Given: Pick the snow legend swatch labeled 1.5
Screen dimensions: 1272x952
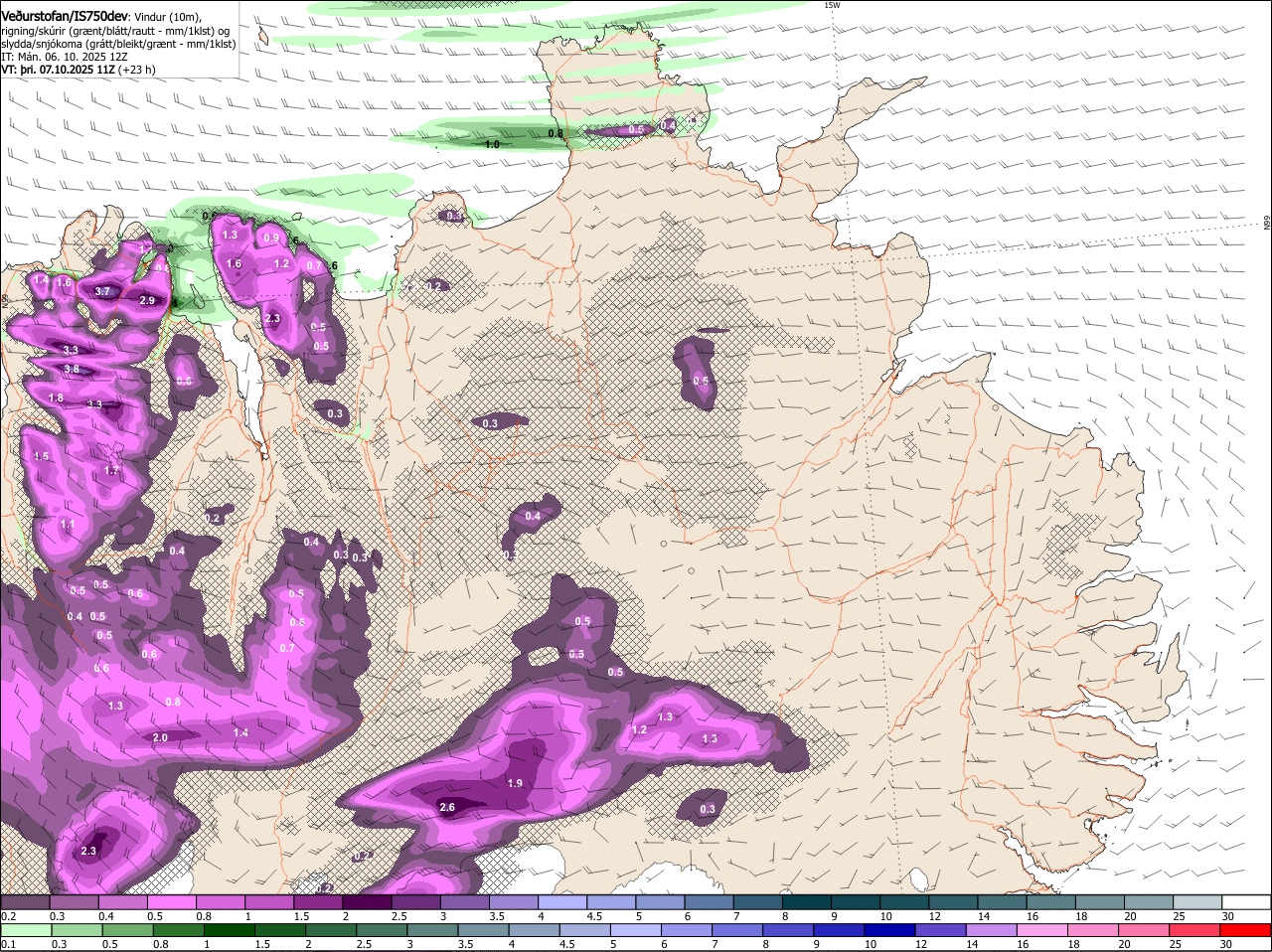Looking at the screenshot, I should pos(318,902).
